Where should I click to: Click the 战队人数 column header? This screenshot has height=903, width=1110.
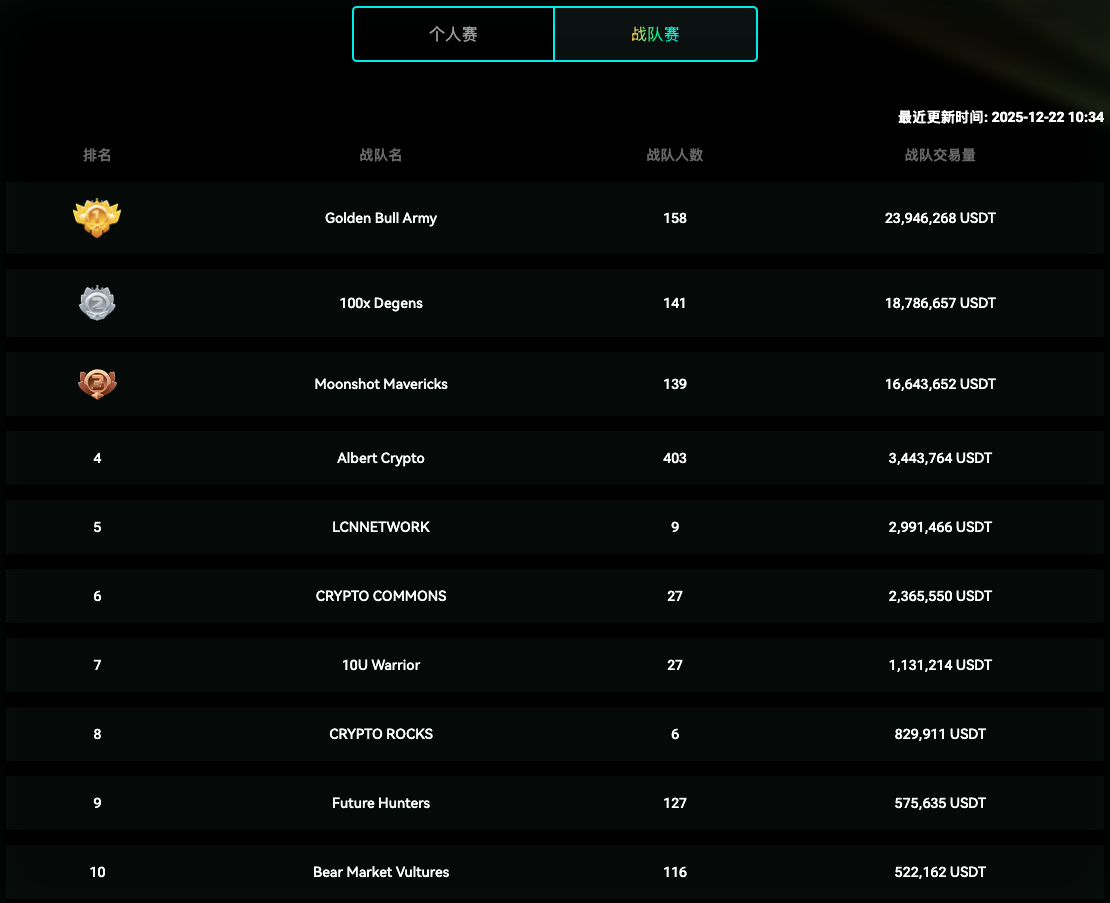pyautogui.click(x=675, y=155)
